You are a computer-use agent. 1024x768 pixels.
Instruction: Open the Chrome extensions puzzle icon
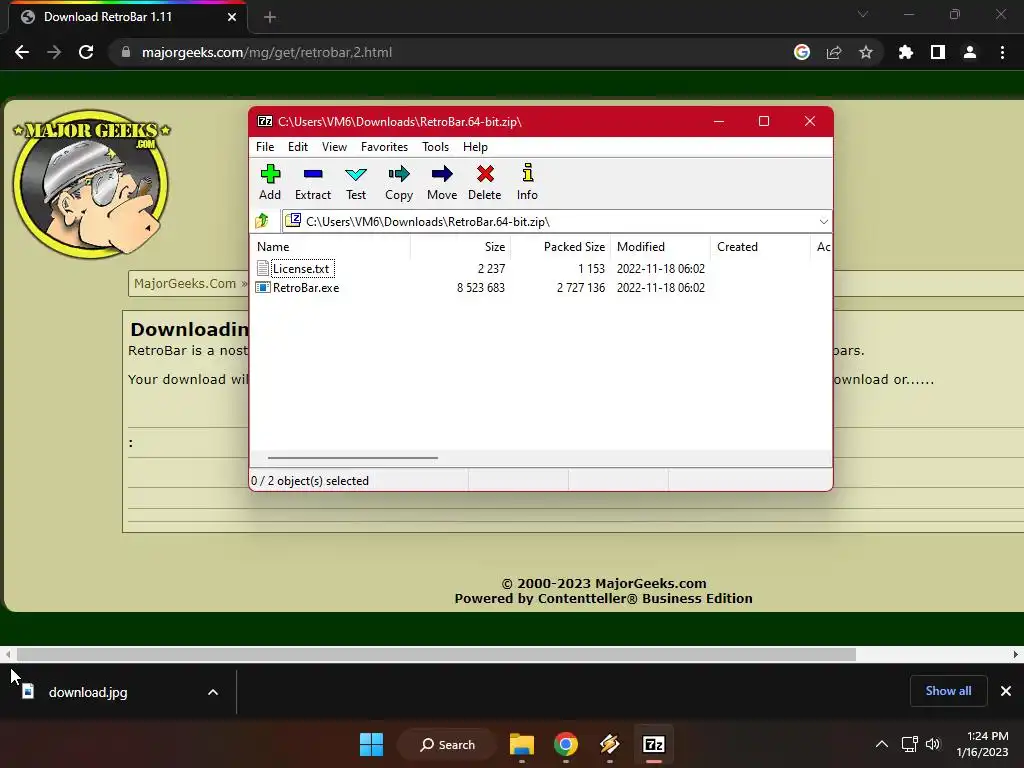pyautogui.click(x=906, y=52)
